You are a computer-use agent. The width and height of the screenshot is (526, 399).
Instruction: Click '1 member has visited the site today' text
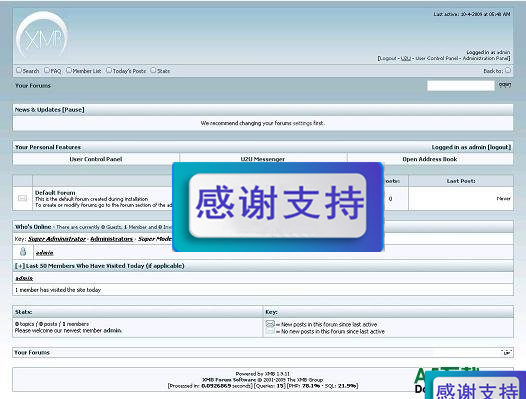(x=58, y=290)
